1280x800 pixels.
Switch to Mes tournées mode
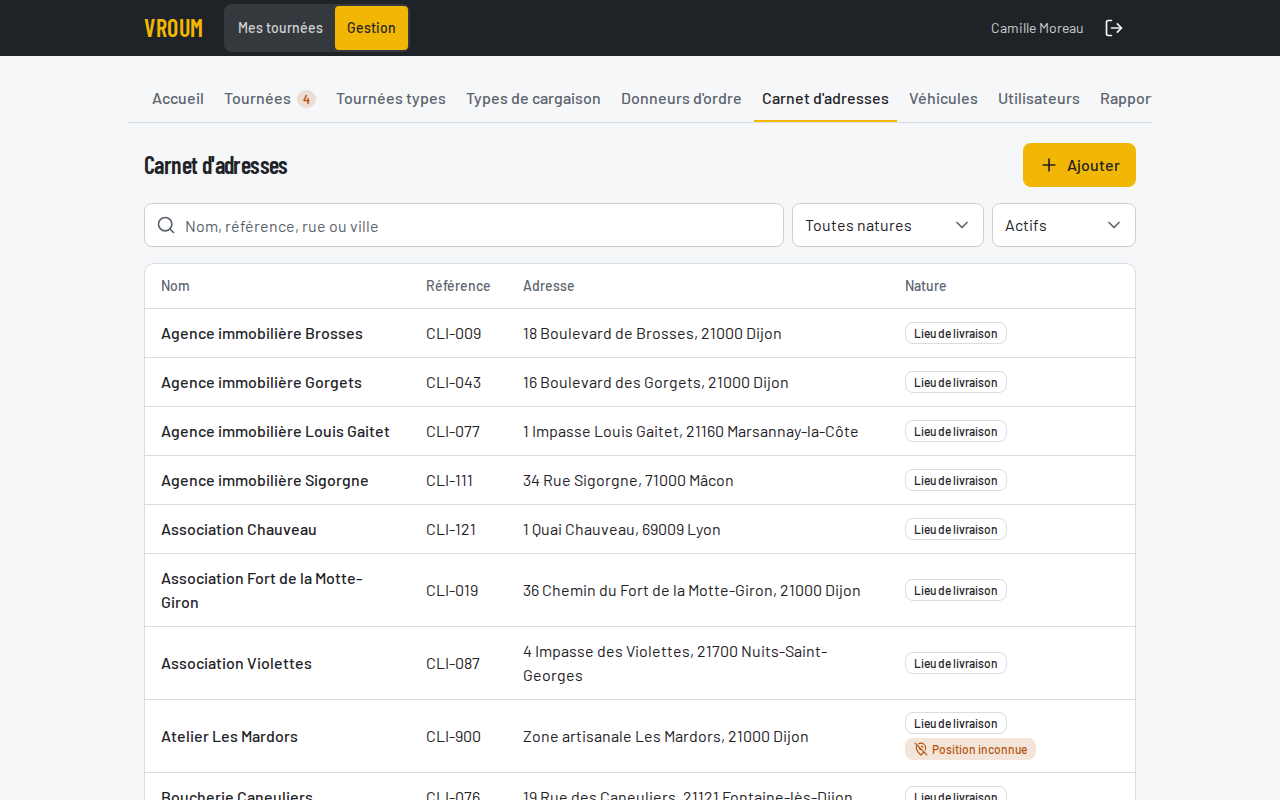pyautogui.click(x=280, y=28)
